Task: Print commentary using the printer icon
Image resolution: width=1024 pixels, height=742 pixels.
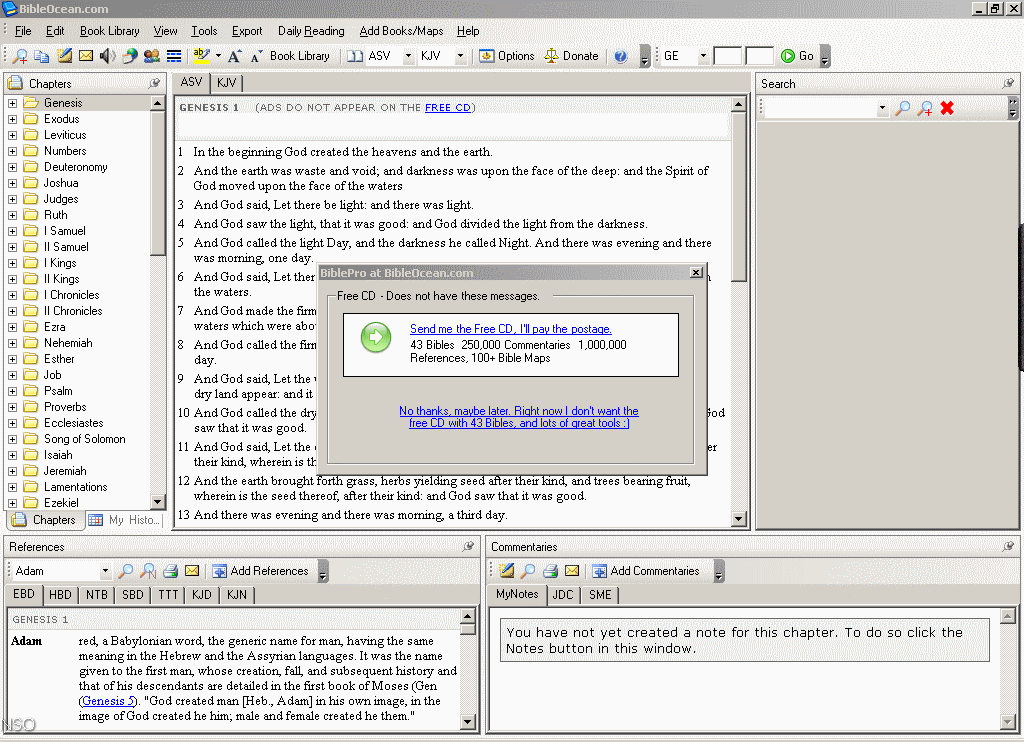Action: tap(551, 571)
